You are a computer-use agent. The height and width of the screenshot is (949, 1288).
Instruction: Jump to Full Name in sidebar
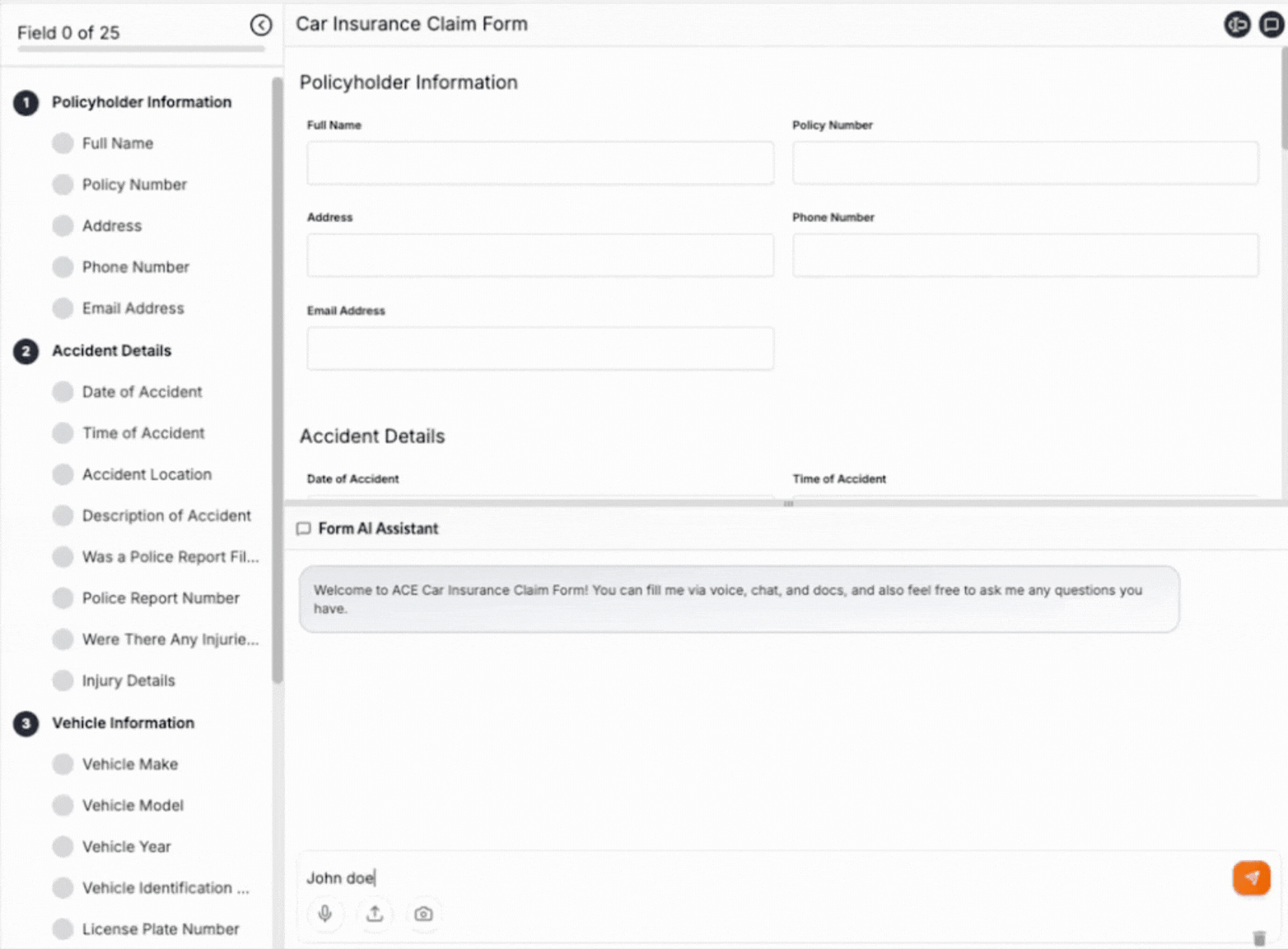pos(103,143)
